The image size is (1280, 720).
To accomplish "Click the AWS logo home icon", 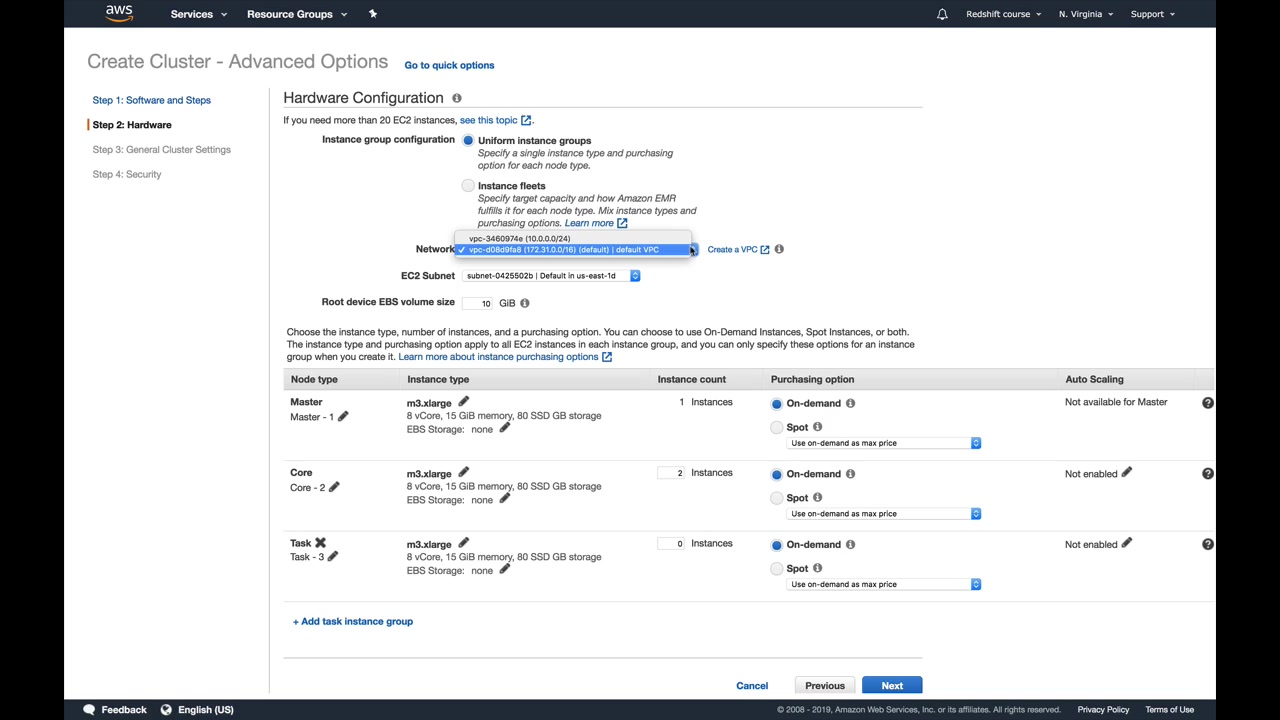I will pyautogui.click(x=118, y=13).
